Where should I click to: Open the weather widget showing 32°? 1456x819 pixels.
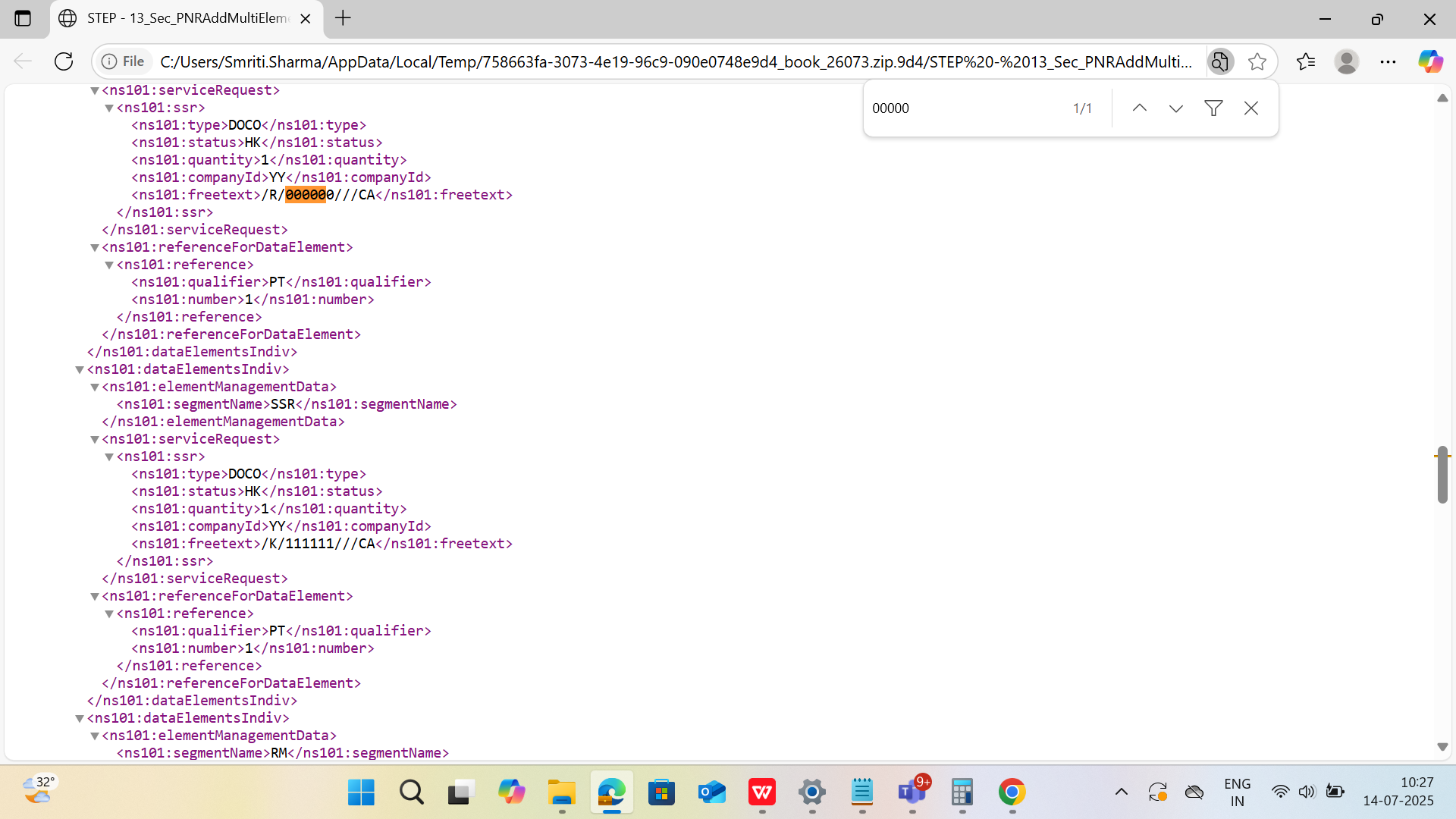[38, 789]
